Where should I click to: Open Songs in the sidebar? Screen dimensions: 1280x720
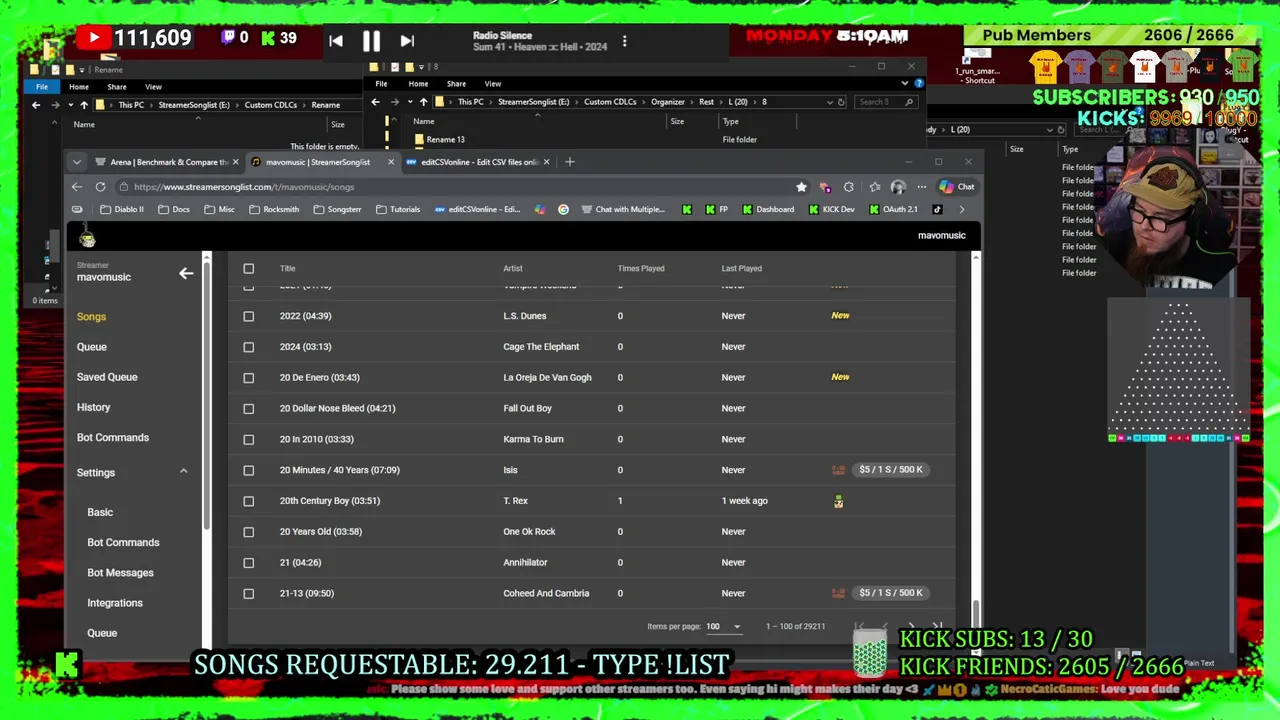(x=91, y=317)
